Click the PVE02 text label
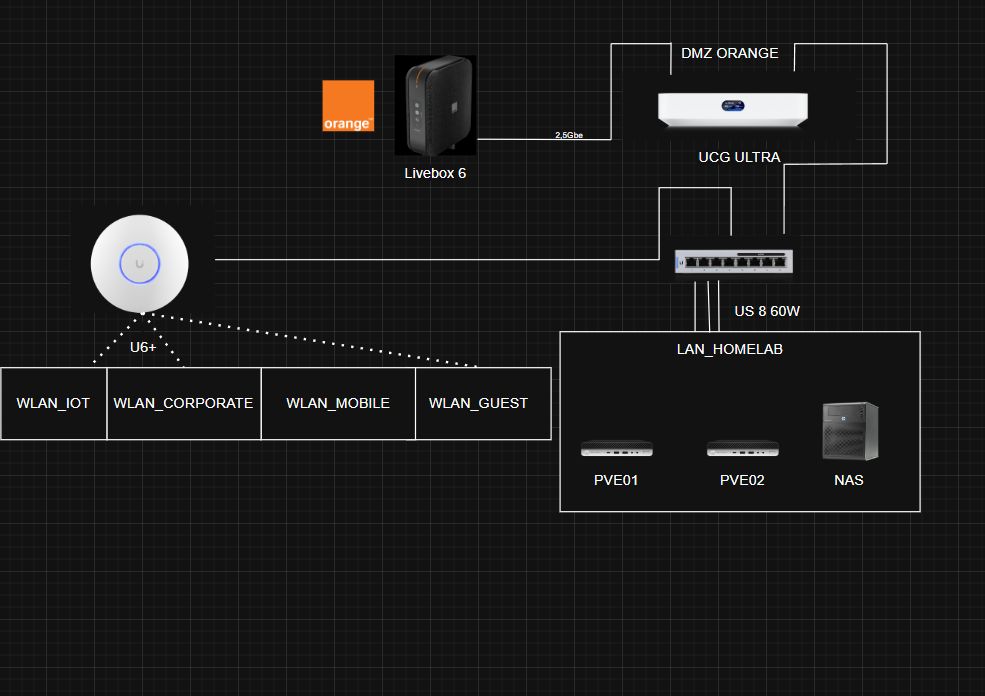The image size is (985, 696). coord(742,481)
